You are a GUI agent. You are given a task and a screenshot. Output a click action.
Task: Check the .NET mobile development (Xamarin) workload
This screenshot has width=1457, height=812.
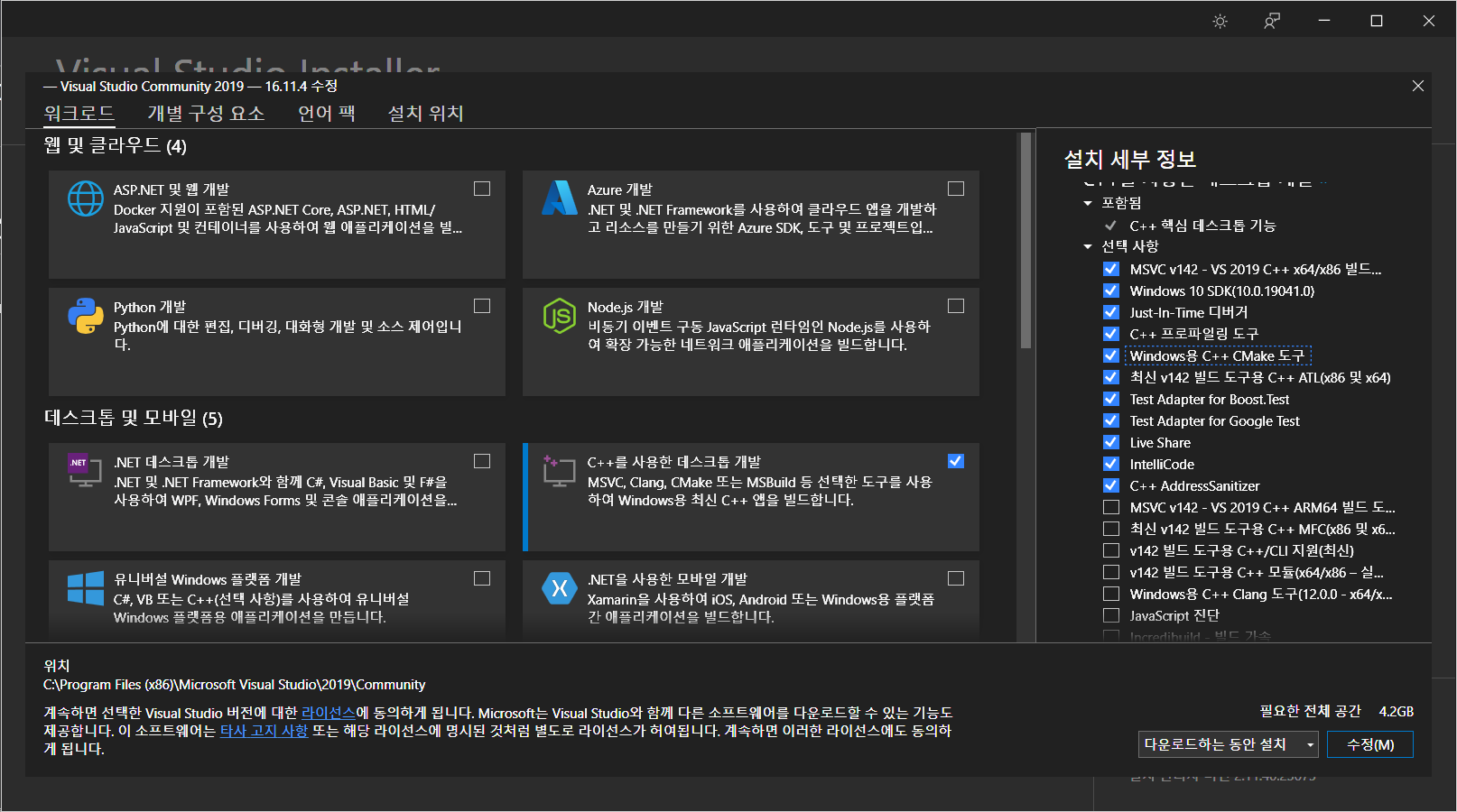[x=956, y=578]
